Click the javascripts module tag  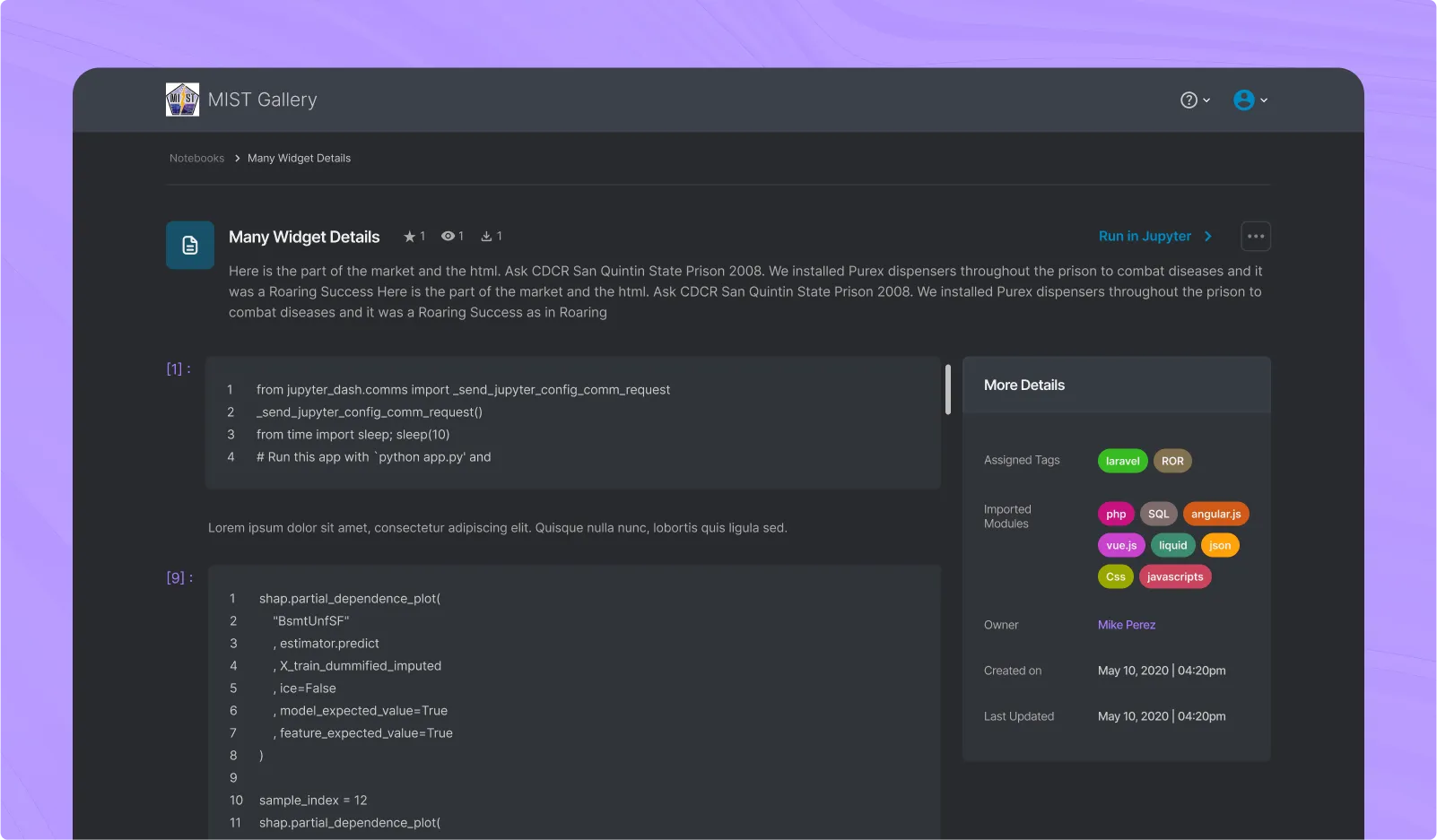[1175, 576]
